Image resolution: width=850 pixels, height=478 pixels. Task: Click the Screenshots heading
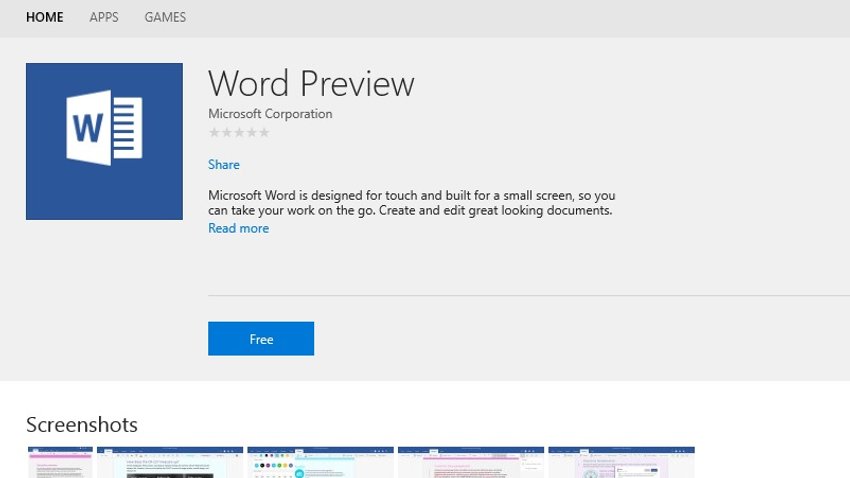click(82, 425)
